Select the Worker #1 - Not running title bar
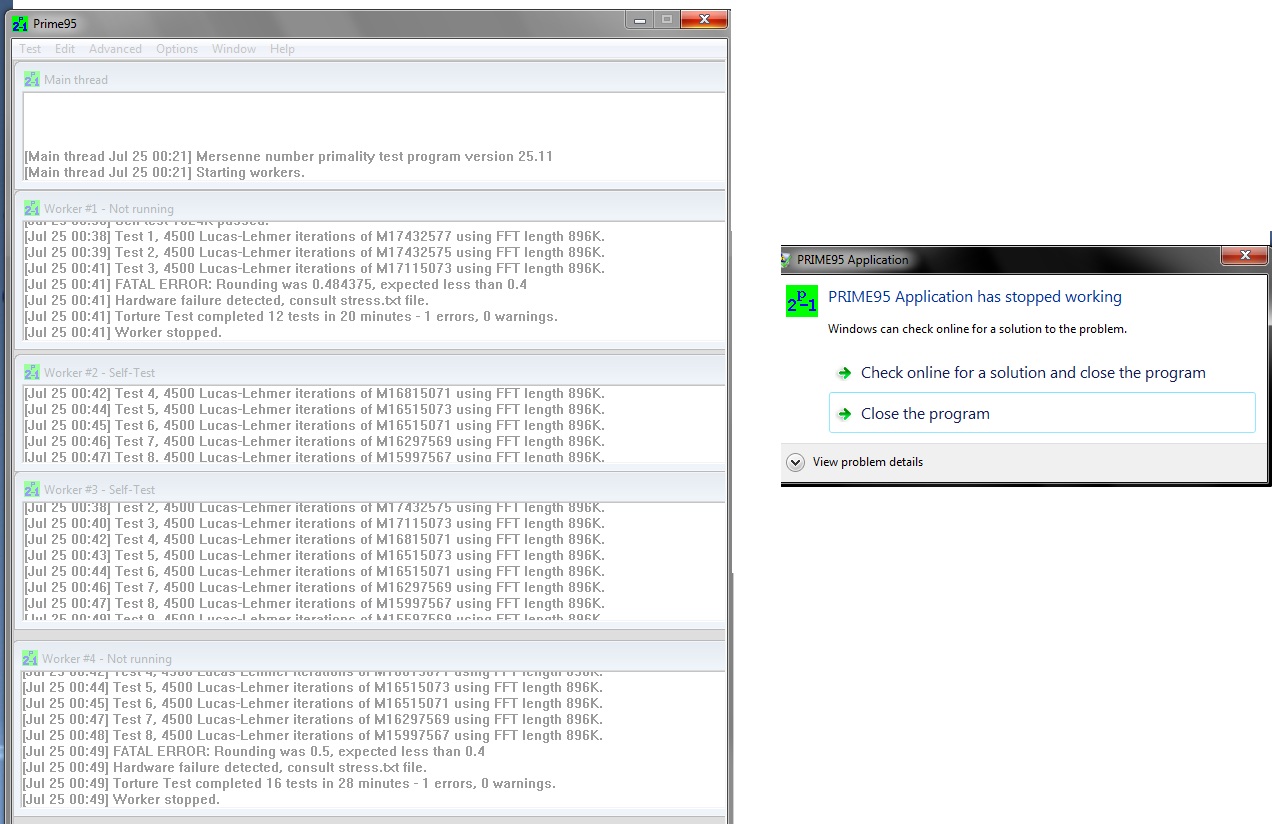The image size is (1272, 824). click(x=370, y=208)
